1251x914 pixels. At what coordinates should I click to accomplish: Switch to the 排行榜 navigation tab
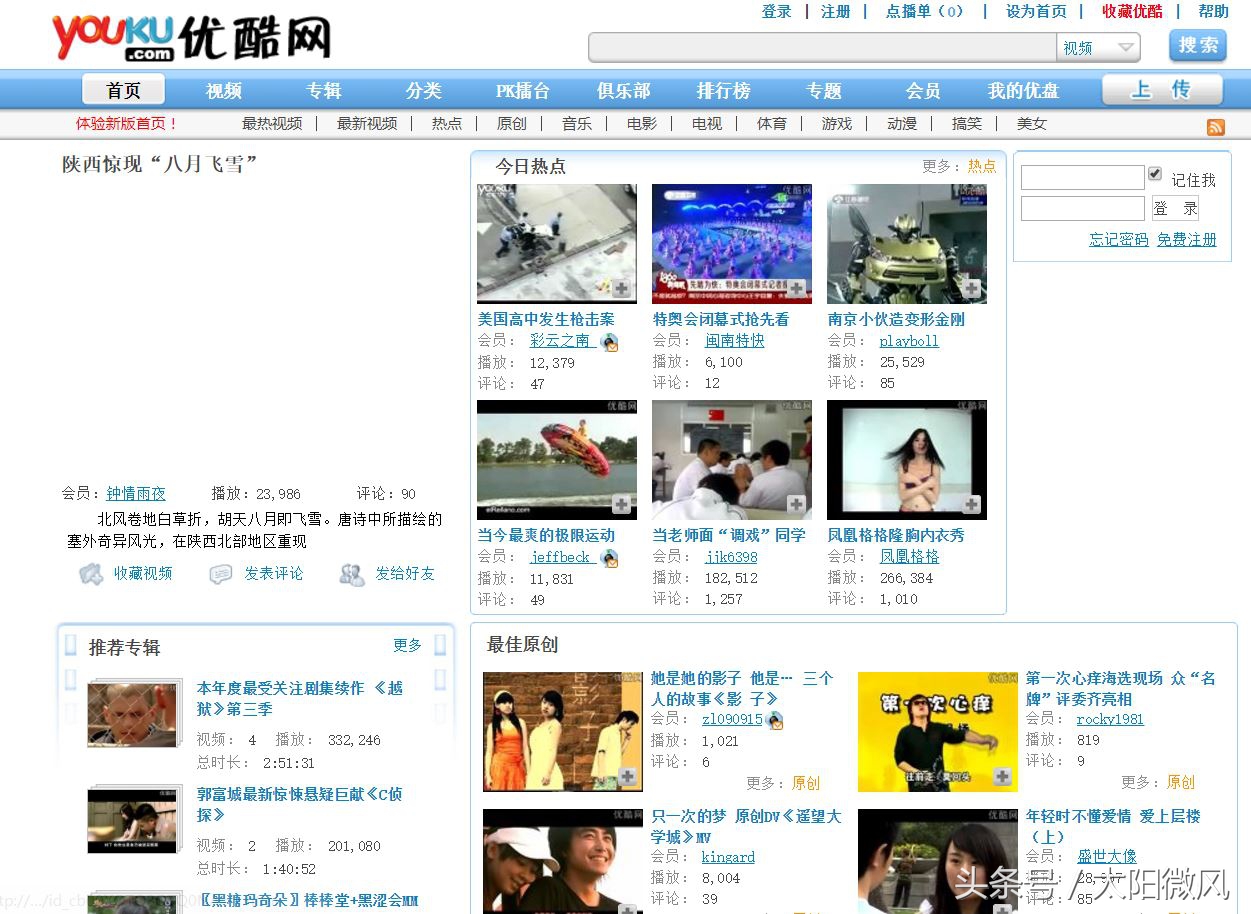point(723,90)
